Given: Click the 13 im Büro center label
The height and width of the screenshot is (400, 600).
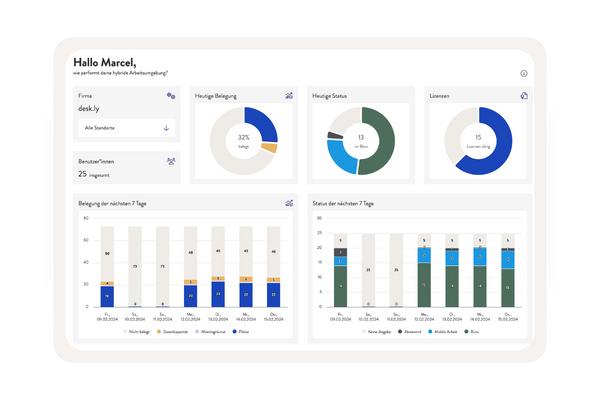Looking at the screenshot, I should 361,141.
